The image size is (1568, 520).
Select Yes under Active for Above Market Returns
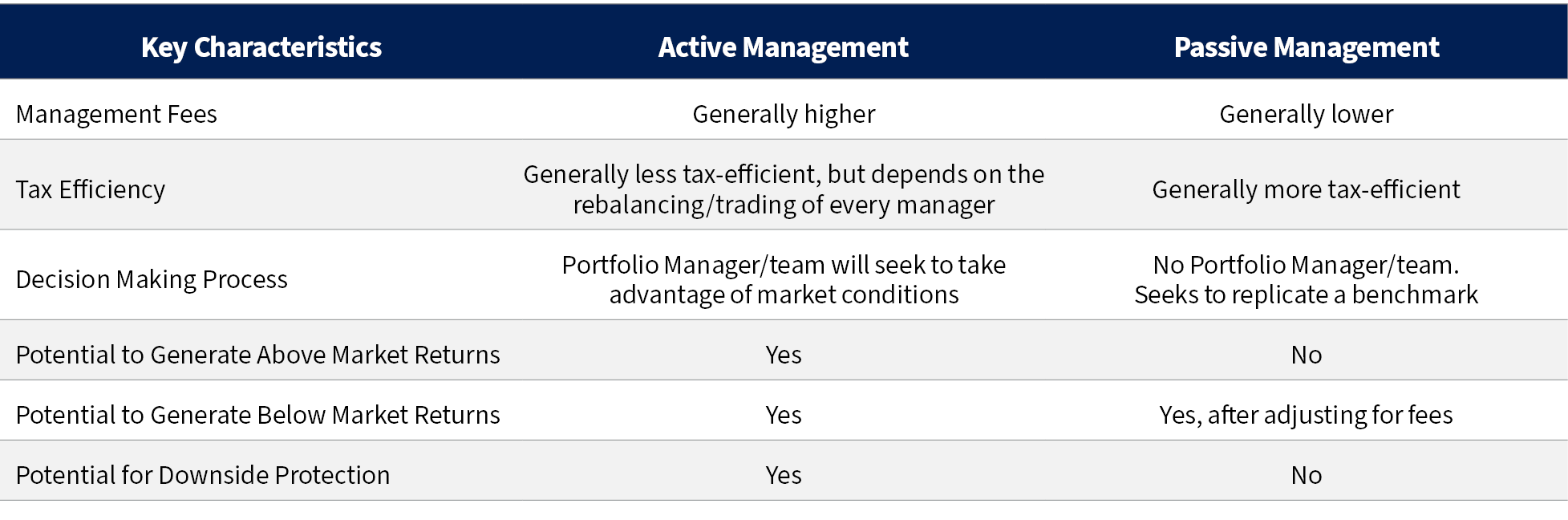click(x=784, y=355)
